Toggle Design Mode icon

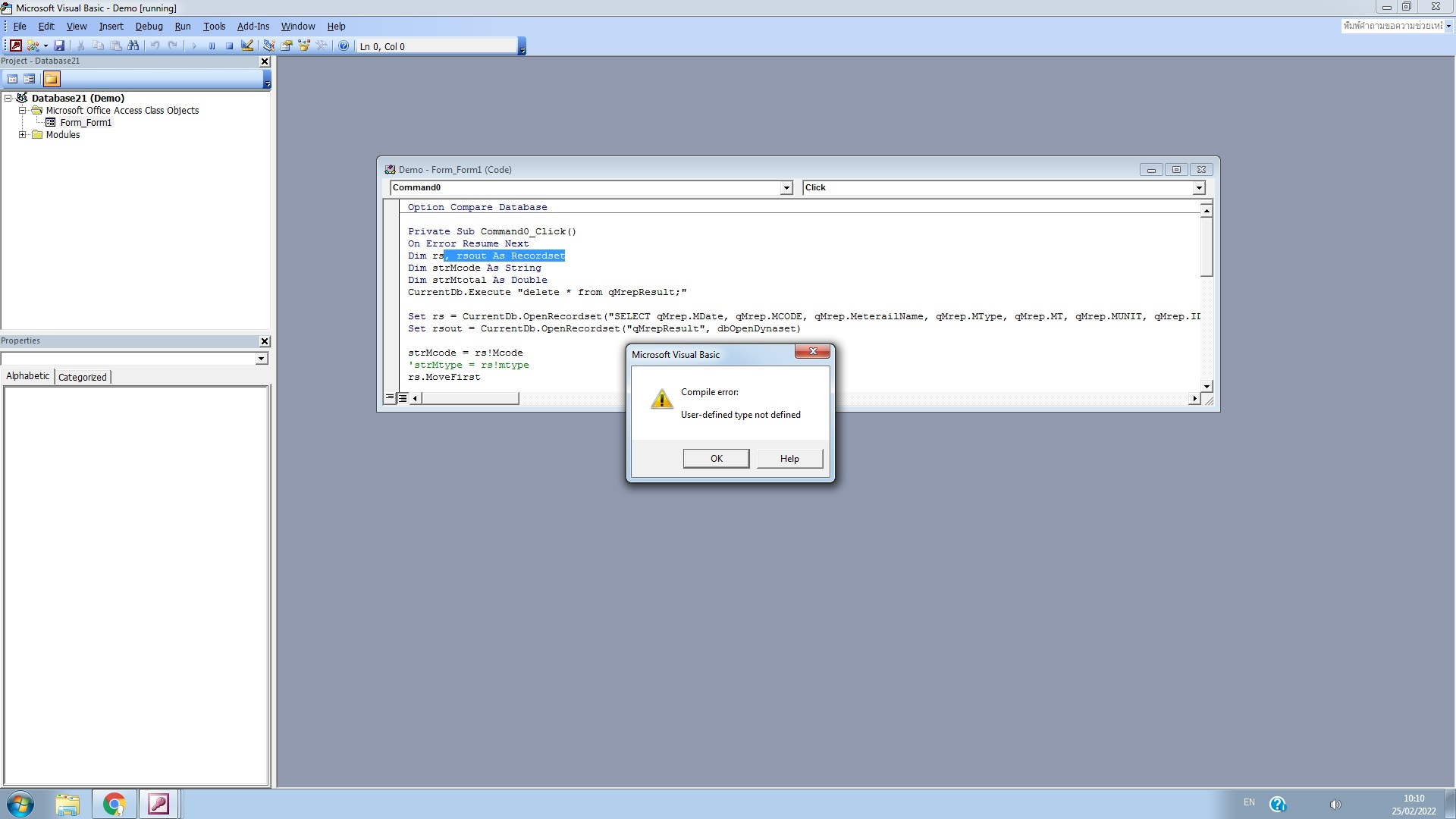(247, 46)
